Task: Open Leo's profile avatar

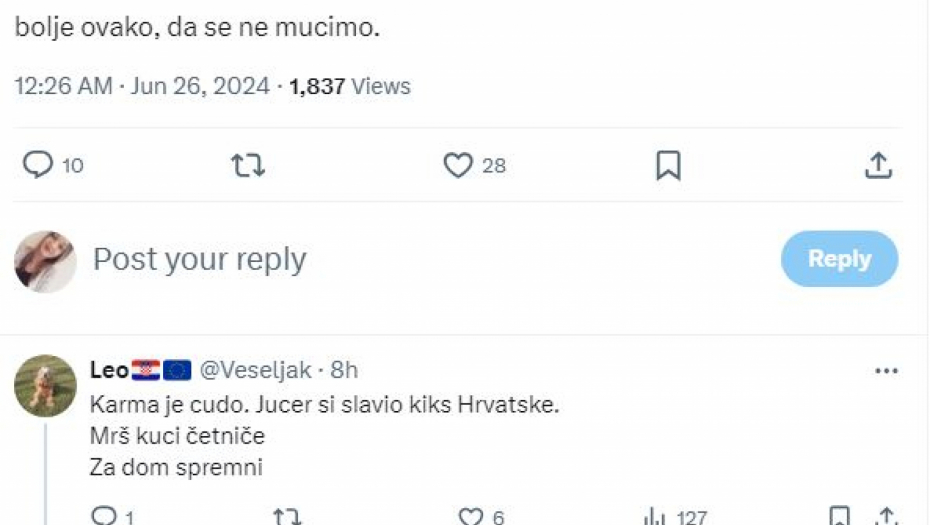Action: 45,385
